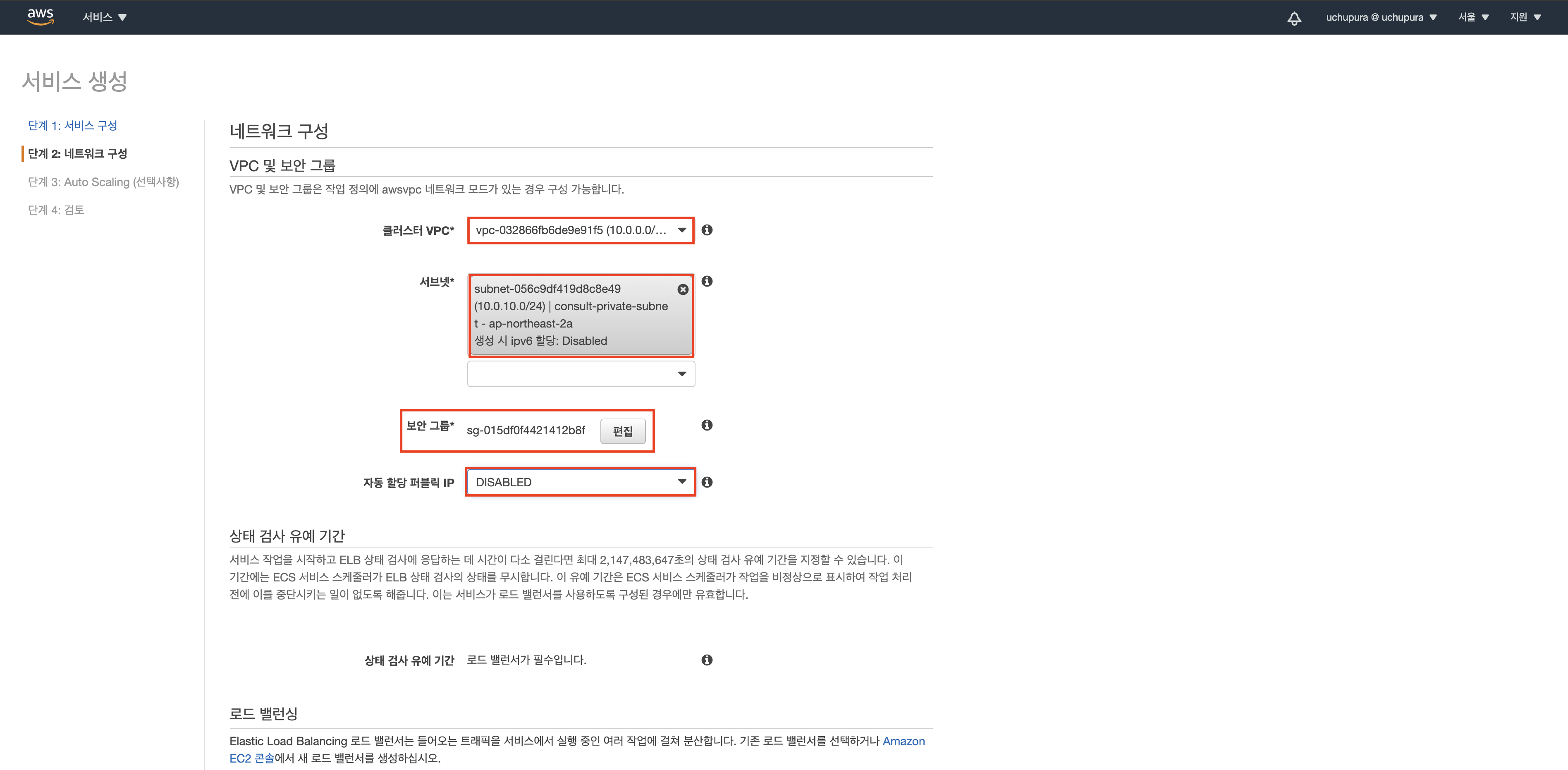
Task: Click info icon next to security group
Action: coord(707,425)
